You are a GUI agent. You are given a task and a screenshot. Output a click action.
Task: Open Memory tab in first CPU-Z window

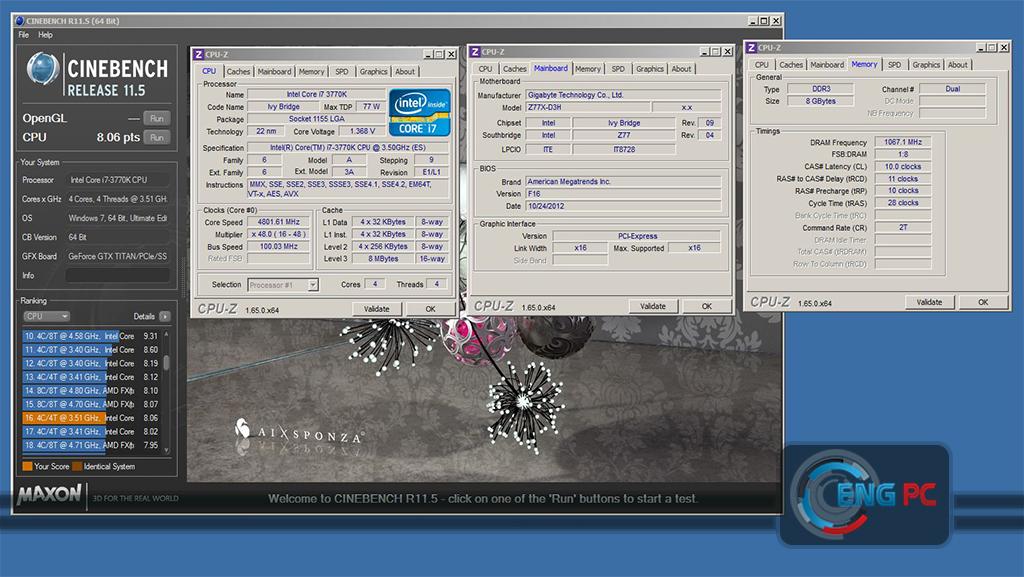tap(312, 72)
